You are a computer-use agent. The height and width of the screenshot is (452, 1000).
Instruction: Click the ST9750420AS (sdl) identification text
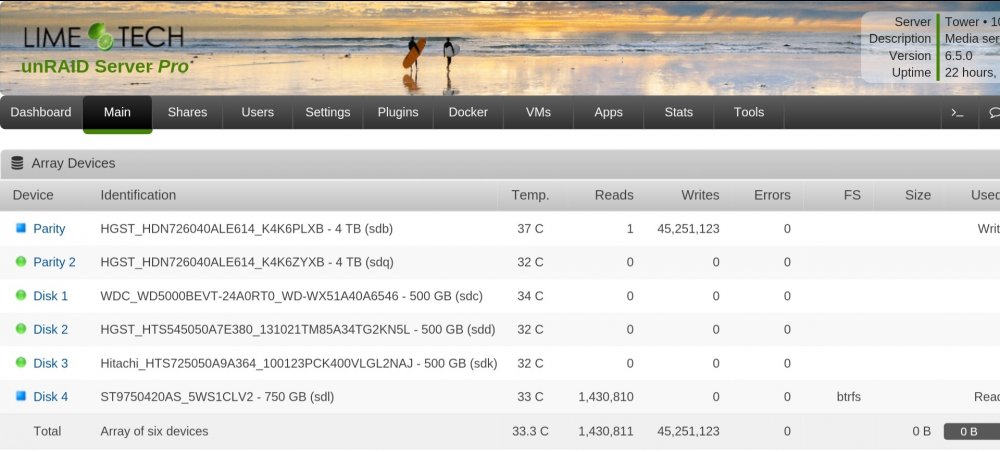click(217, 397)
